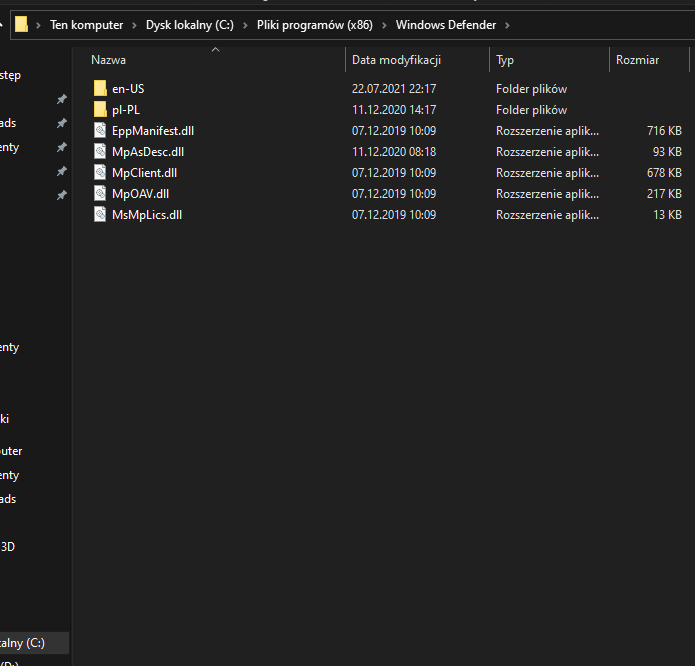Click the MpClient.dll file icon
This screenshot has width=695, height=666.
(x=100, y=172)
